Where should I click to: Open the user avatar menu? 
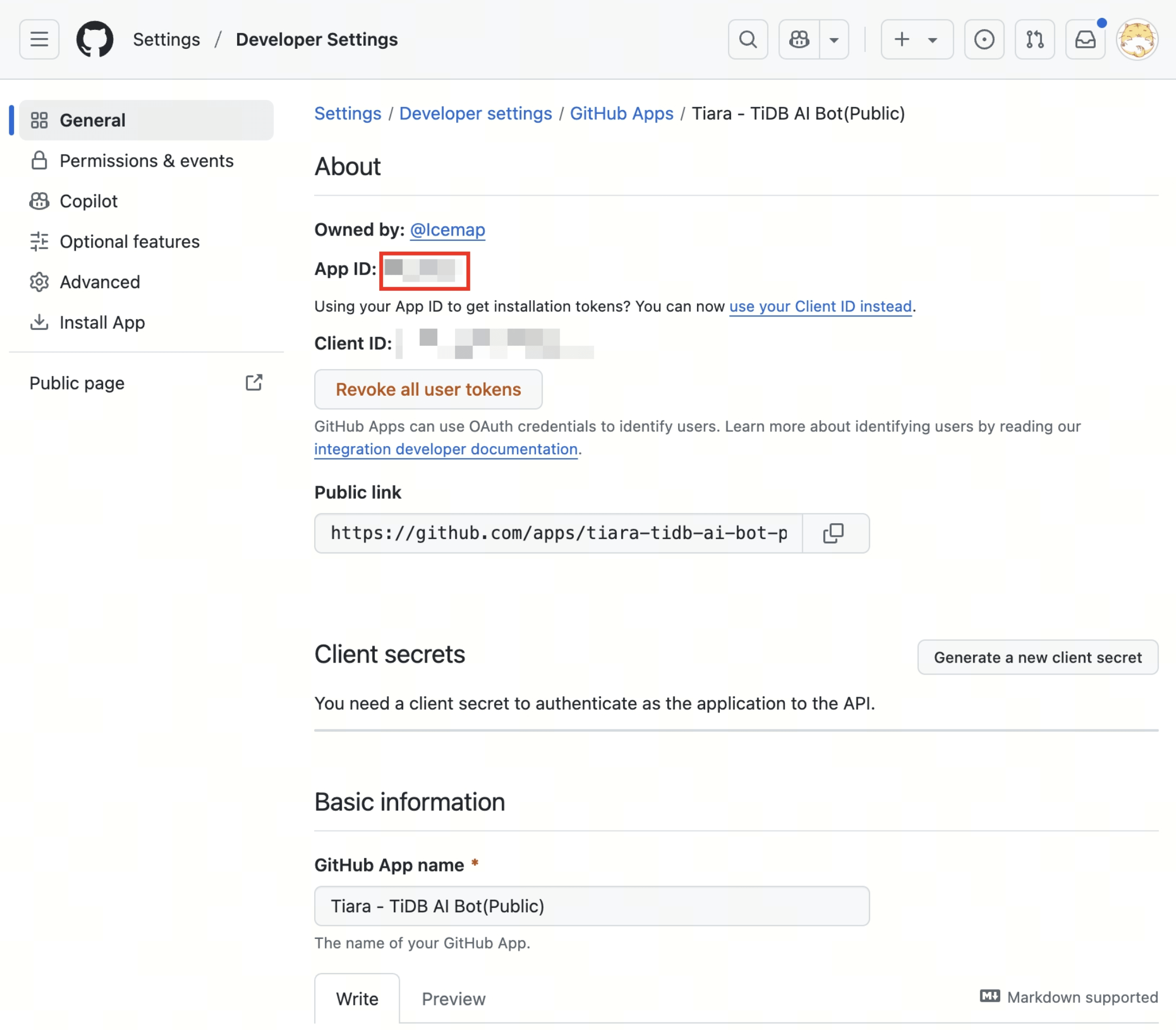1137,39
